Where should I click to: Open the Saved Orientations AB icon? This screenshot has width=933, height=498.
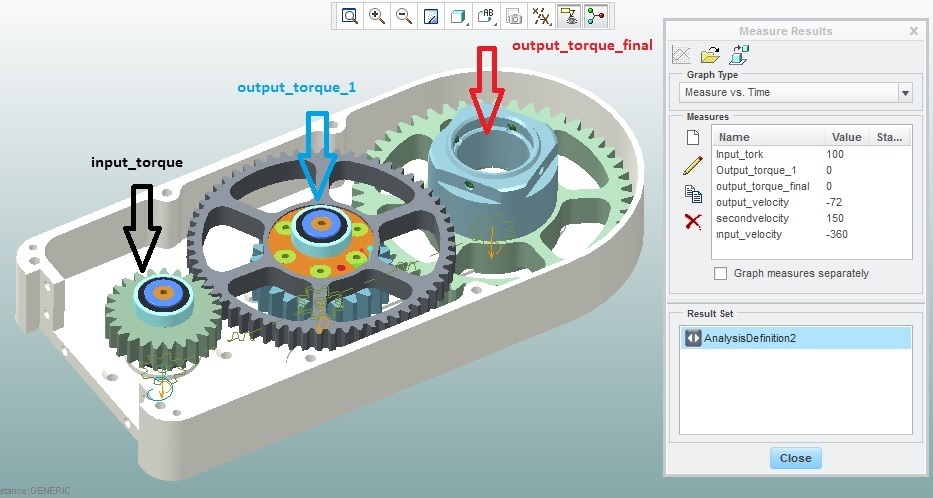point(486,16)
